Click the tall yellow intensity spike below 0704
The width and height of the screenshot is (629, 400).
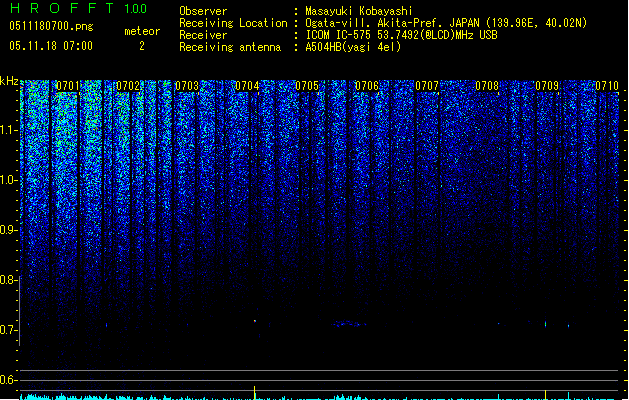point(254,393)
